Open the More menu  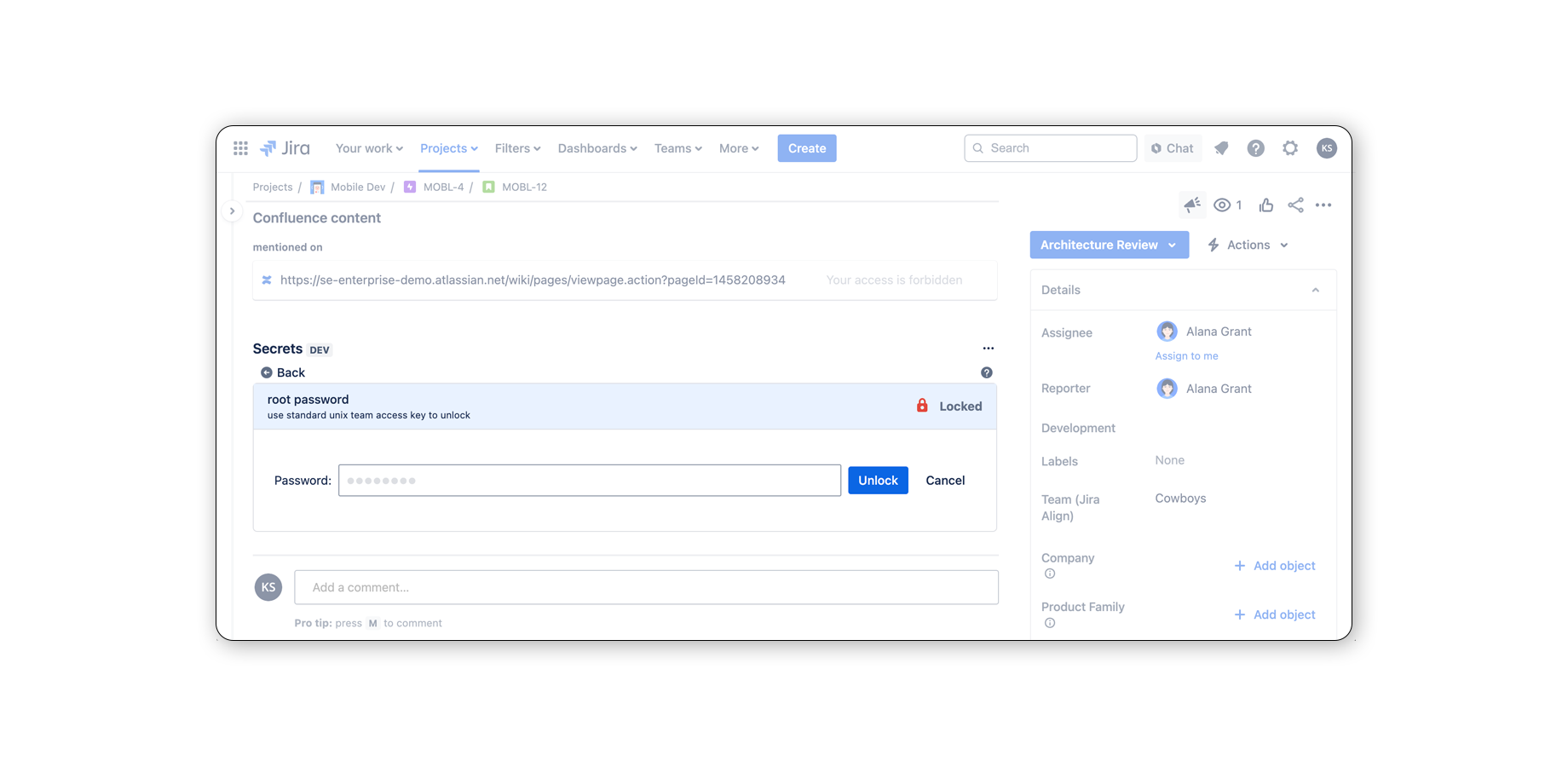click(x=739, y=148)
